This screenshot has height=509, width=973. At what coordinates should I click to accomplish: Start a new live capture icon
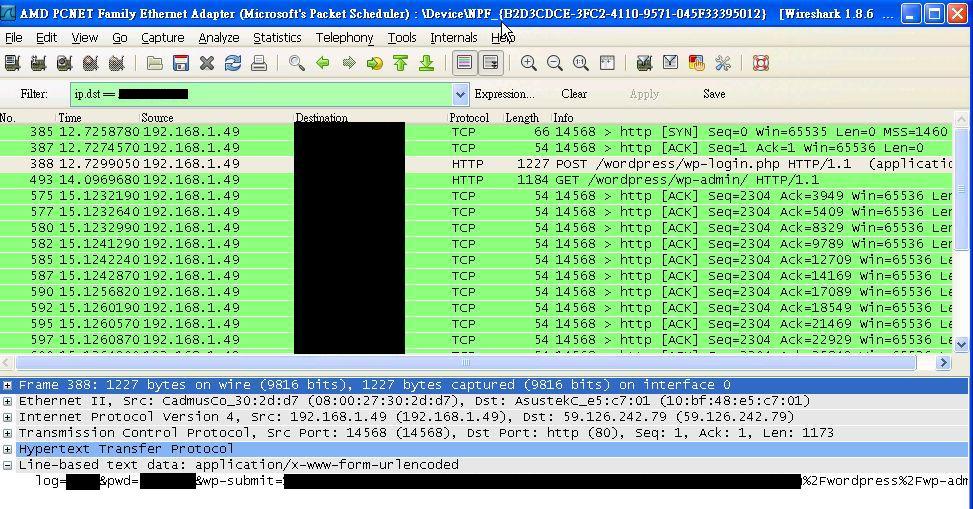pyautogui.click(x=64, y=63)
